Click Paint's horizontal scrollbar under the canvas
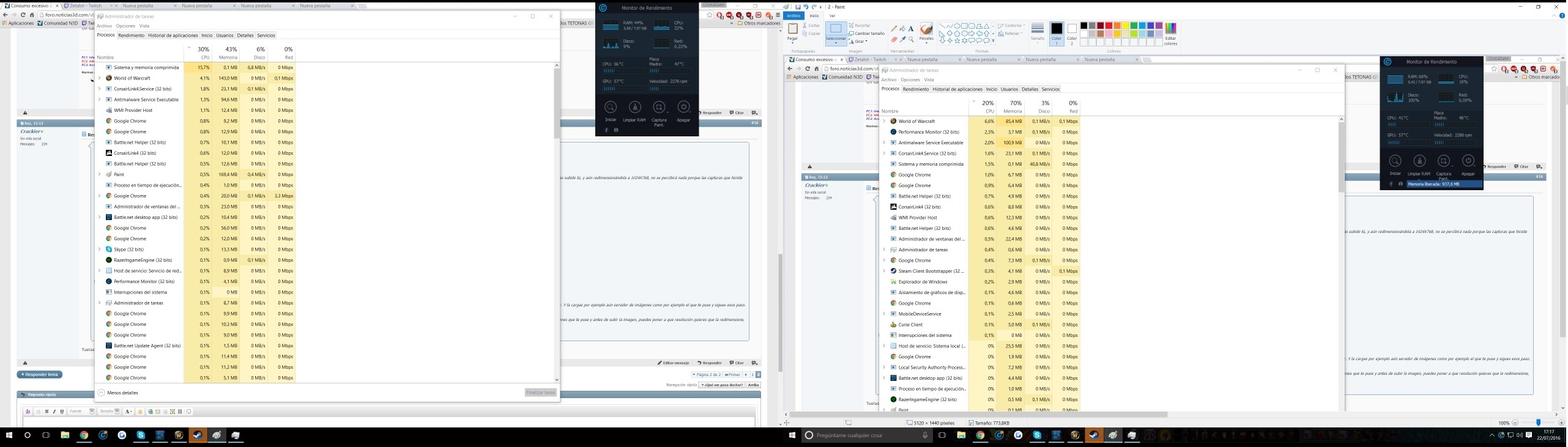This screenshot has width=1568, height=447. (x=979, y=415)
